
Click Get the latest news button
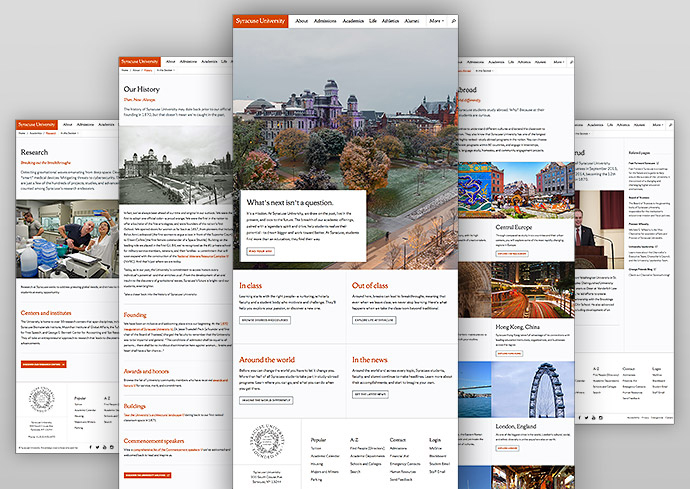click(x=370, y=394)
